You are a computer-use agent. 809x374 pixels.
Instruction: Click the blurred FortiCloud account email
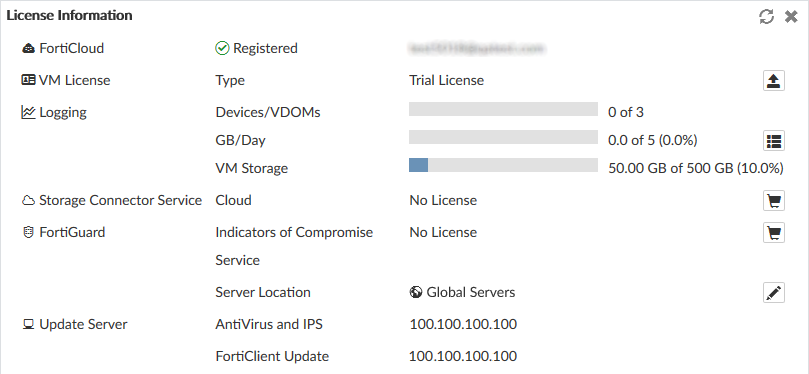point(477,48)
